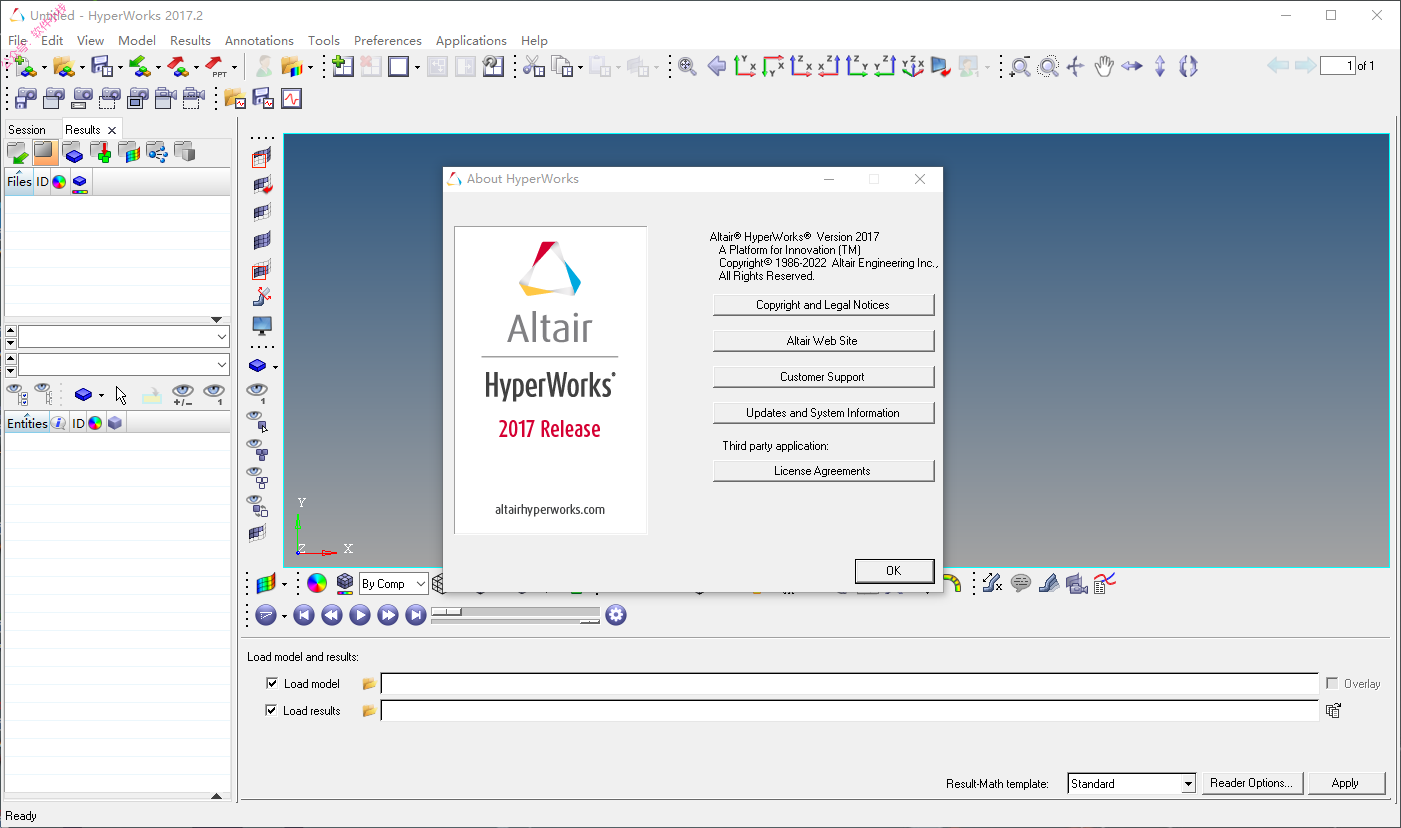Image resolution: width=1401 pixels, height=828 pixels.
Task: Click the four-arrow move view icon
Action: tap(1075, 67)
